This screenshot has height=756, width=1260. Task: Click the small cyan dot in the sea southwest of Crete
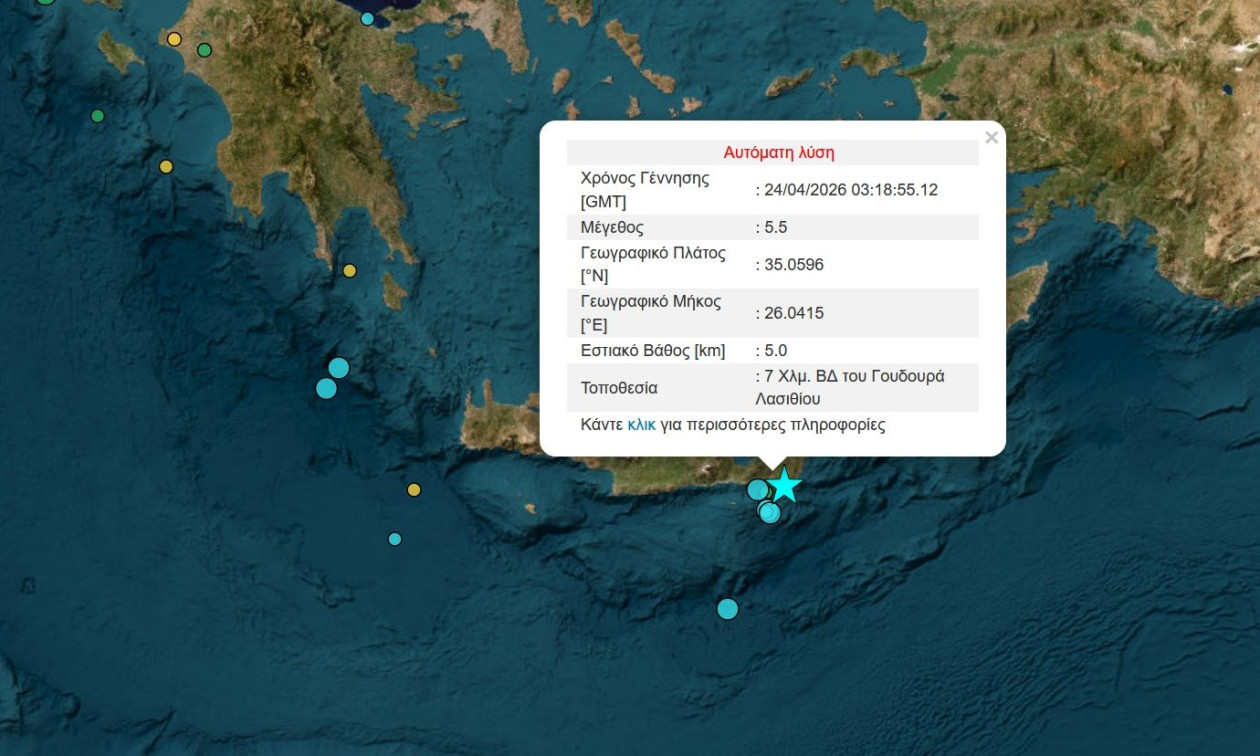394,537
